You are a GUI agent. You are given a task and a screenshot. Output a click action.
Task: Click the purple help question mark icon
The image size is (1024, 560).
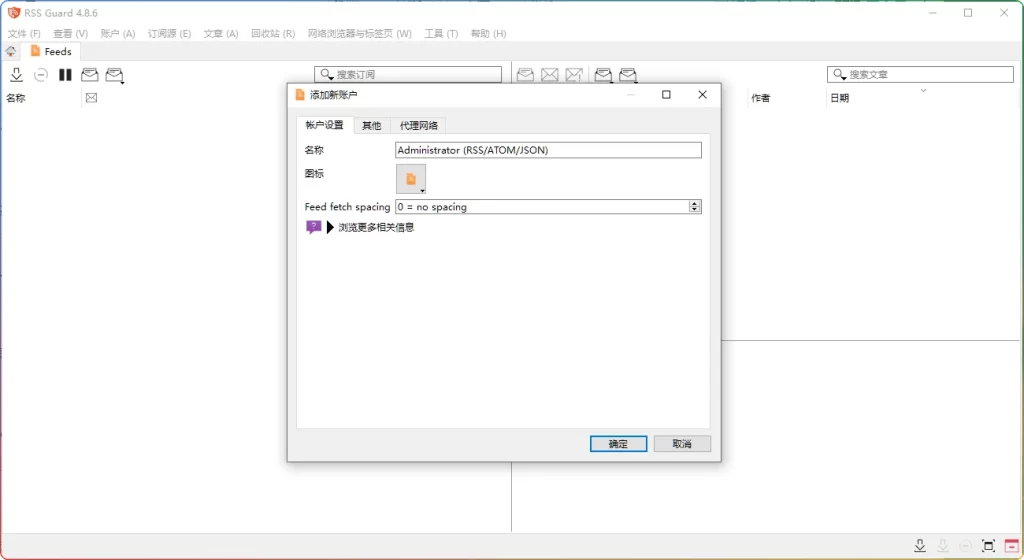[313, 227]
